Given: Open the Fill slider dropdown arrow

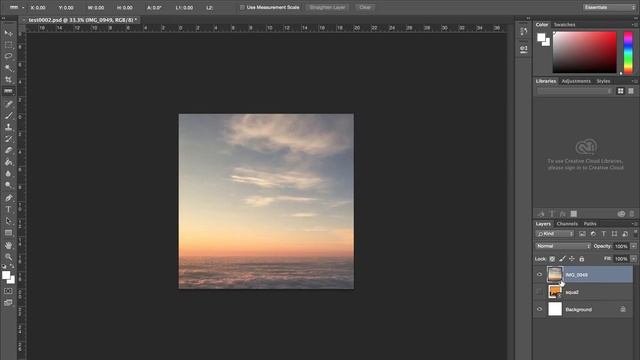Looking at the screenshot, I should (x=633, y=259).
